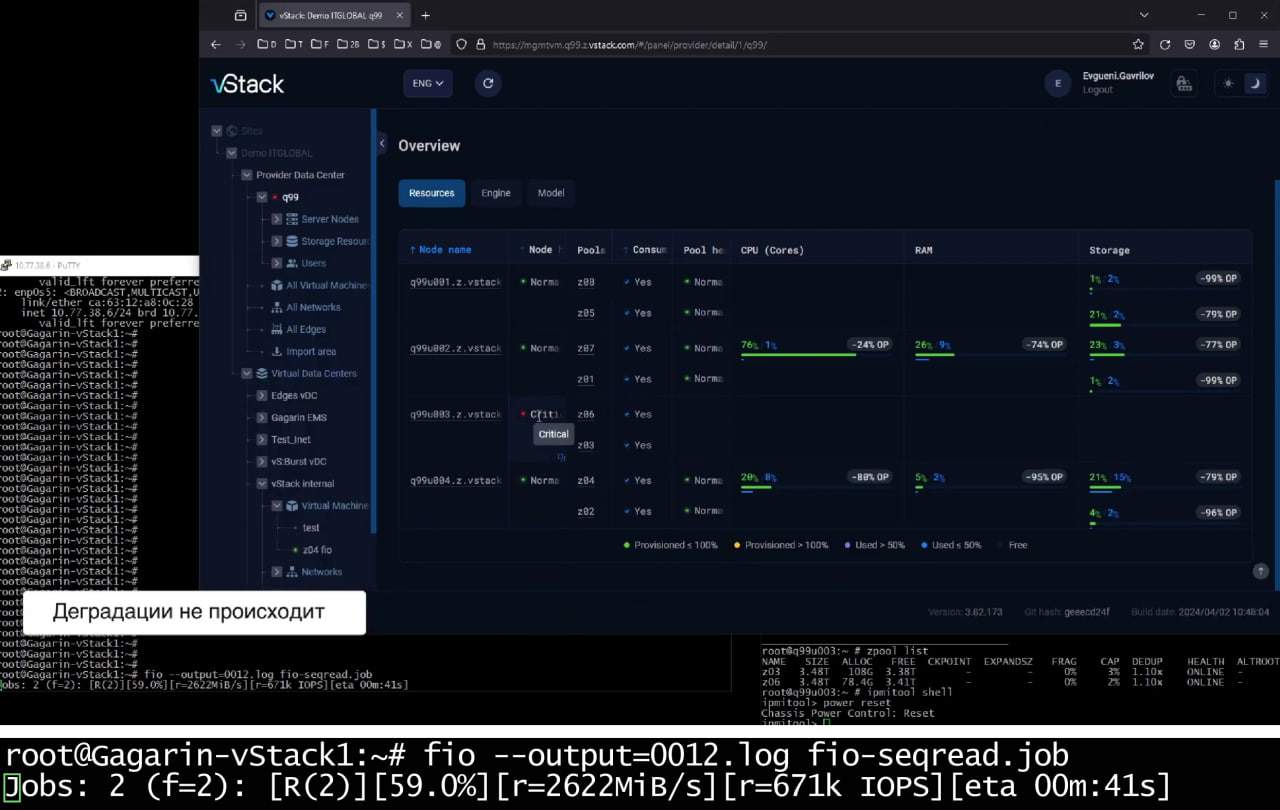The width and height of the screenshot is (1280, 810).
Task: Click the lock icon near the username
Action: 1183,84
